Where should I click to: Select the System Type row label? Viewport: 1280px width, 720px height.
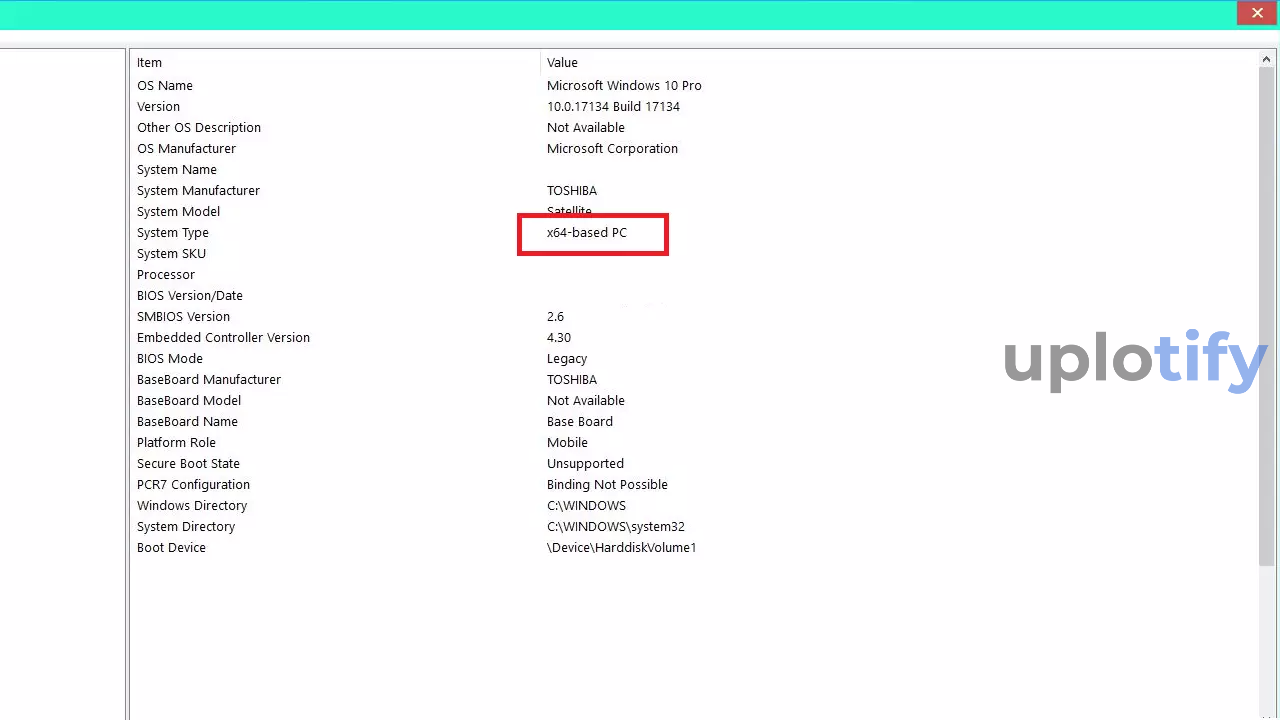173,232
